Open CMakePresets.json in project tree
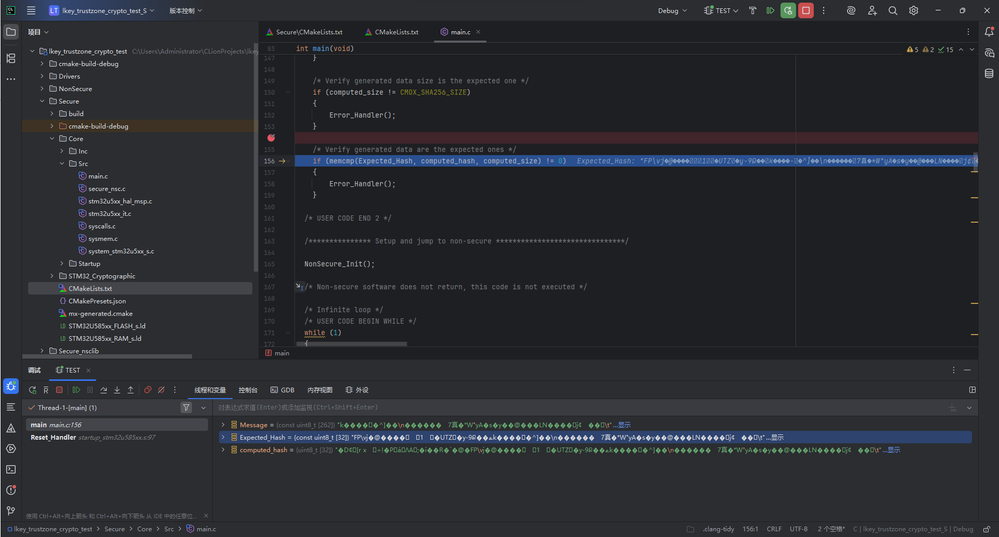 (x=96, y=301)
